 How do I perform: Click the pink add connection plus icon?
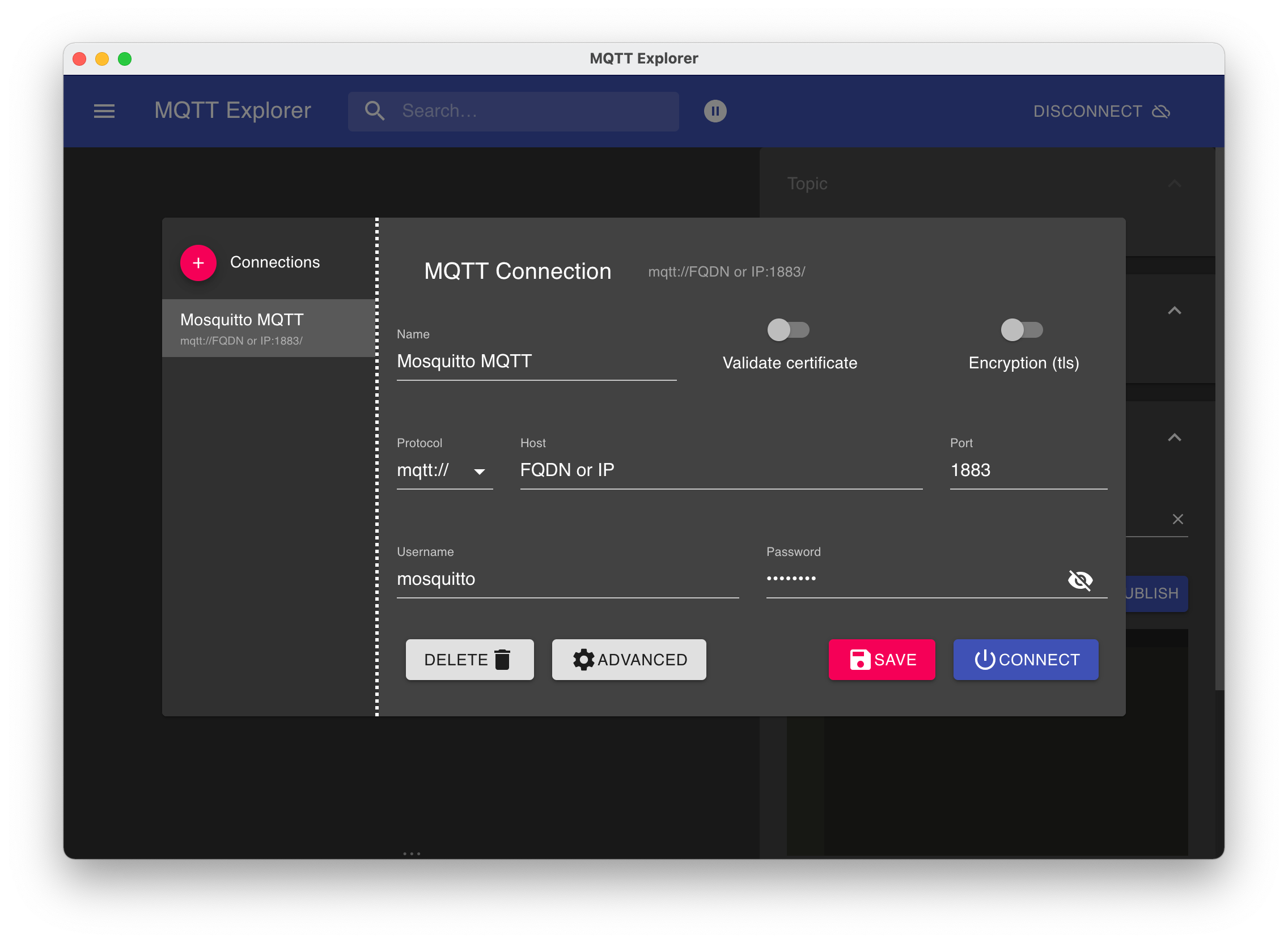point(198,263)
